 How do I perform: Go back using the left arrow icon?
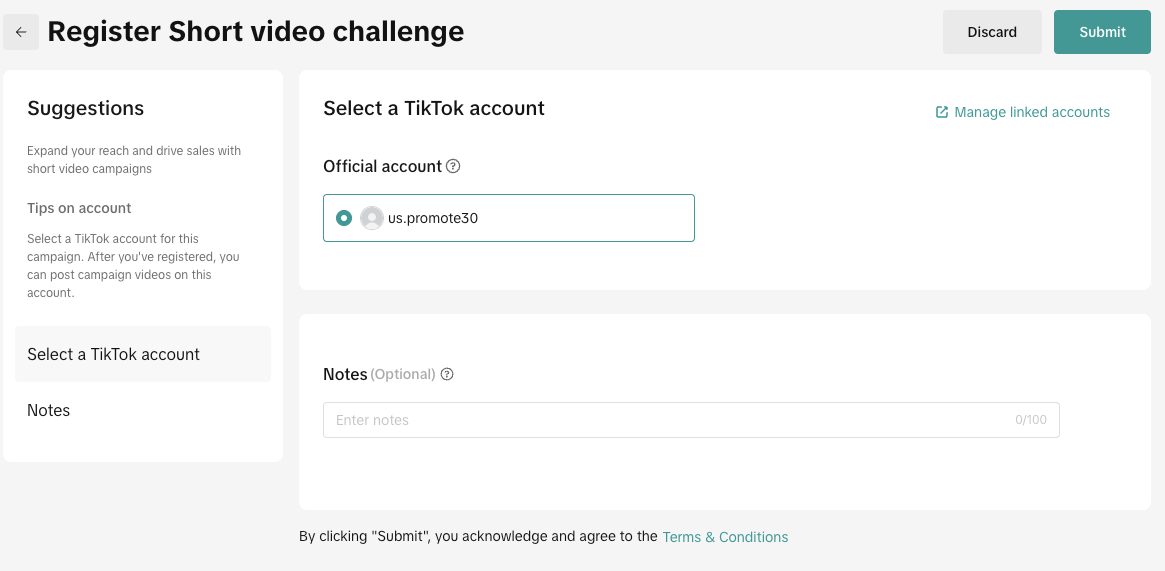[x=21, y=32]
